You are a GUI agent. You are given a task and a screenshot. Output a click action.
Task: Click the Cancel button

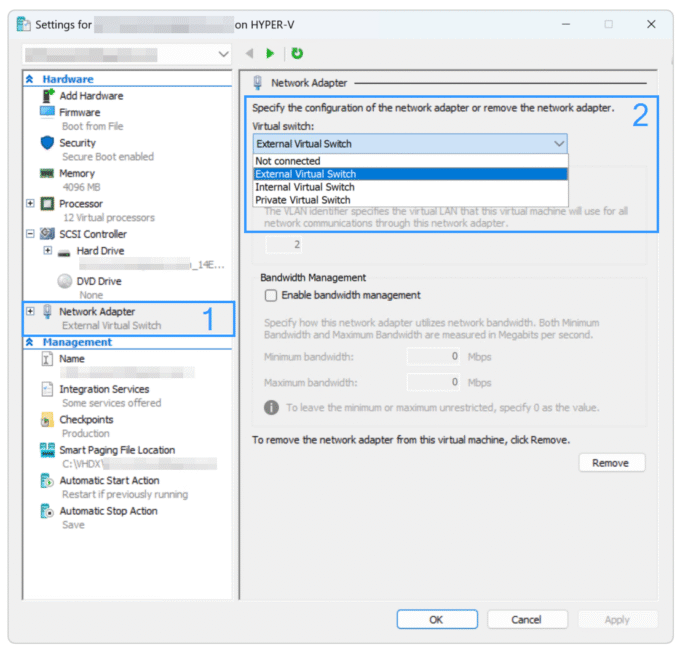click(x=527, y=619)
